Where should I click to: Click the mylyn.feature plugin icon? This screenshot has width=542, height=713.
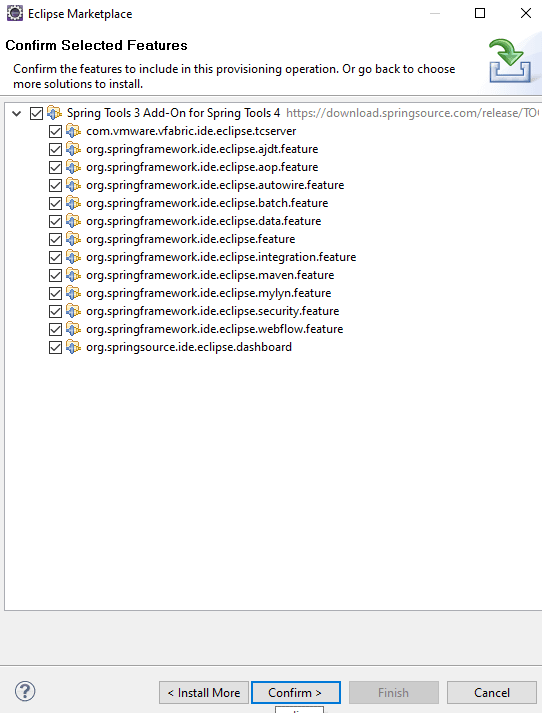[x=73, y=293]
